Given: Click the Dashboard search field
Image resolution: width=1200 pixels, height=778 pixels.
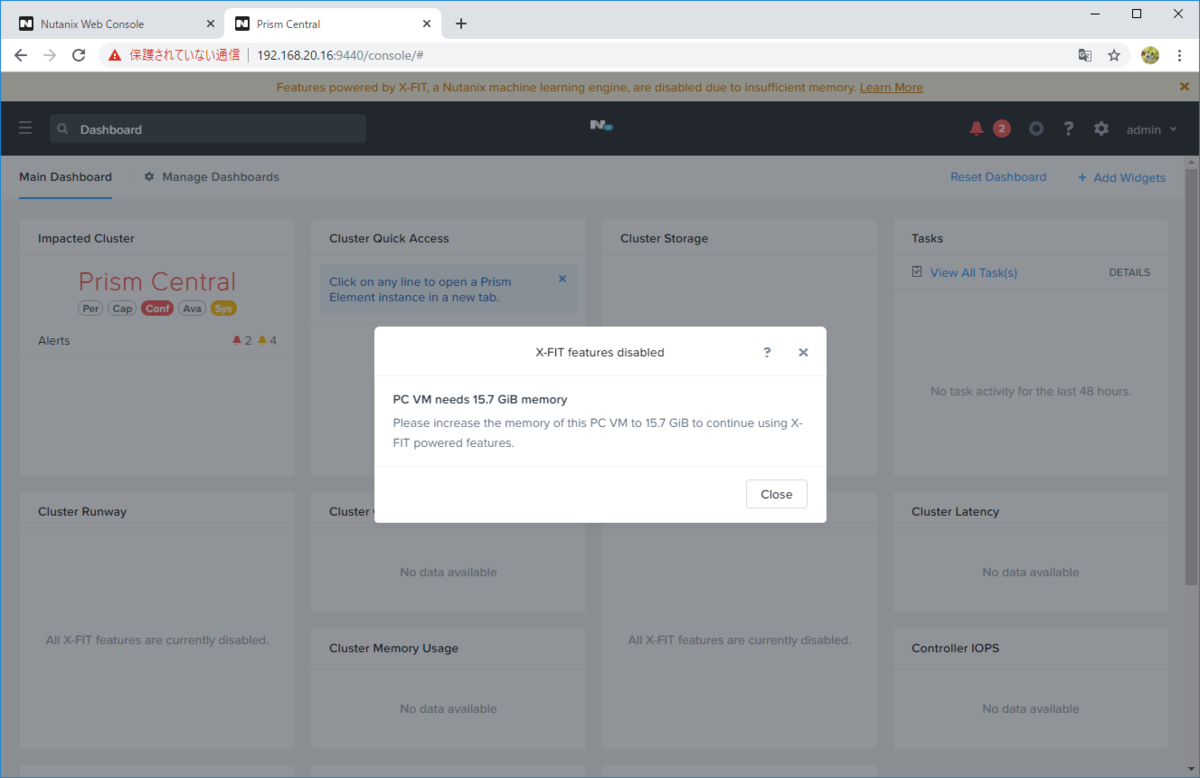Looking at the screenshot, I should click(x=208, y=129).
